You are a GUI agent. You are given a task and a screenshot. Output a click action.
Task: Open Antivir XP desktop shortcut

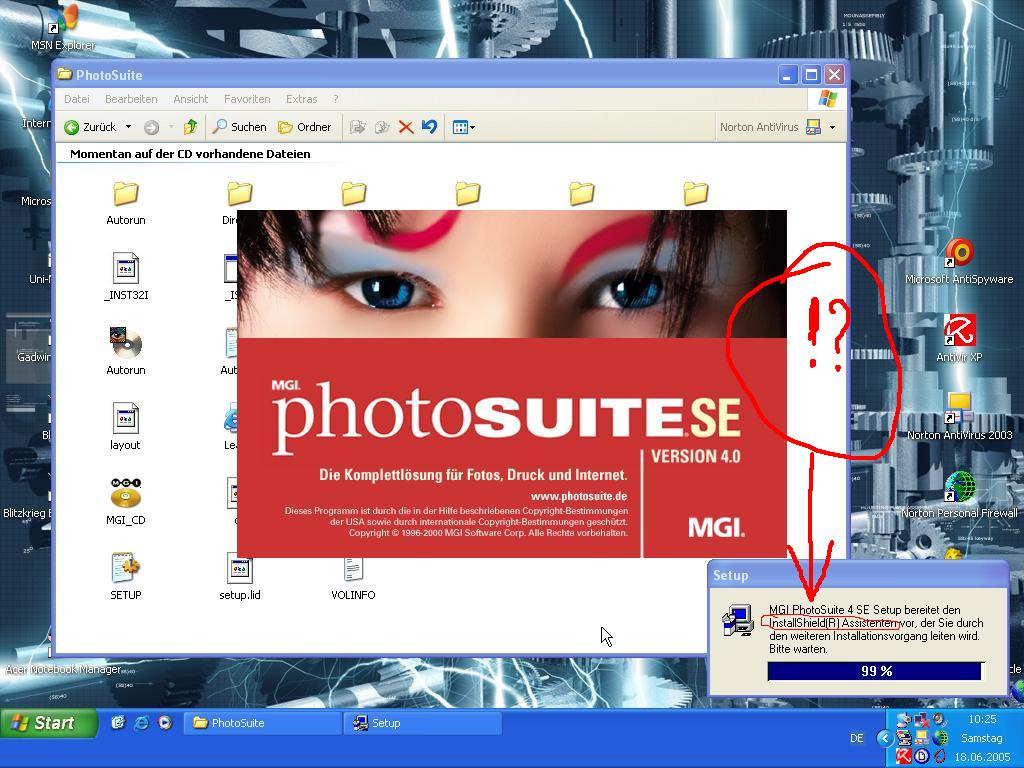(959, 338)
